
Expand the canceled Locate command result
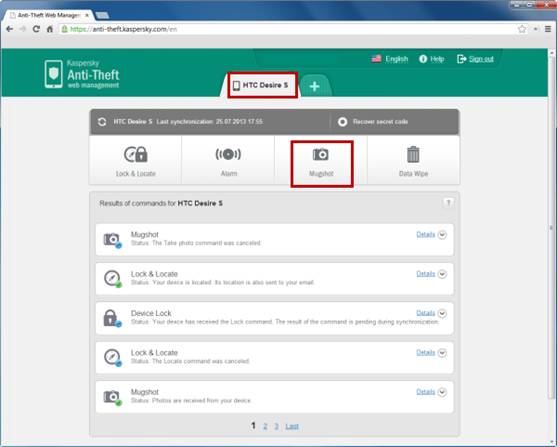coord(442,353)
